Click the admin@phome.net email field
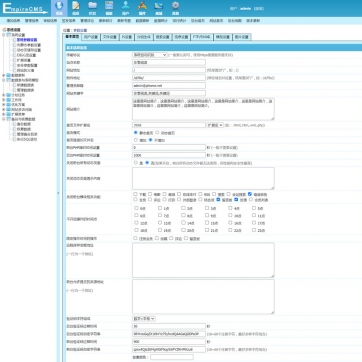Image resolution: width=362 pixels, height=362 pixels. (169, 85)
